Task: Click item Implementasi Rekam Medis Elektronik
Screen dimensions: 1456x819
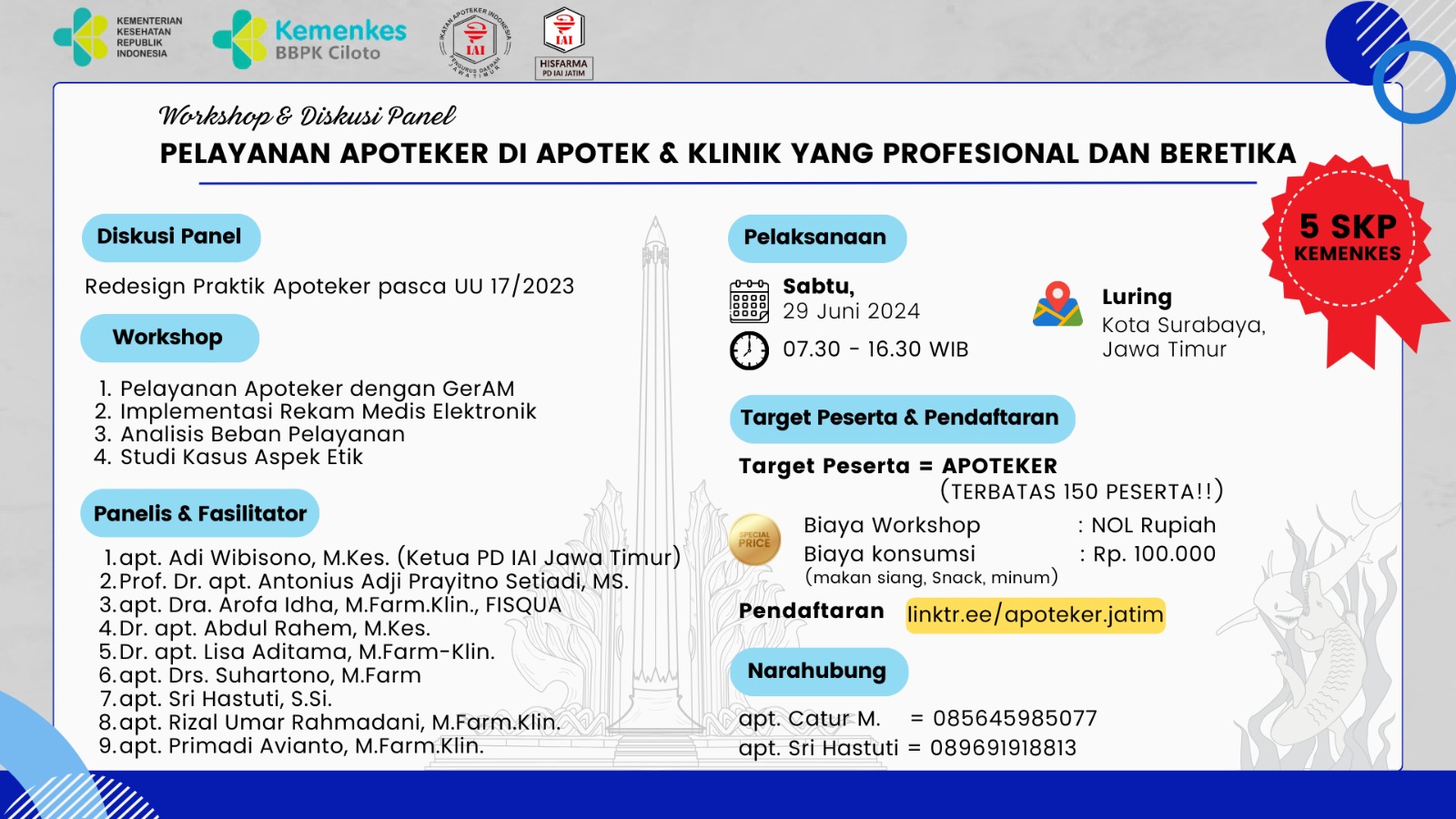Action: pyautogui.click(x=328, y=411)
